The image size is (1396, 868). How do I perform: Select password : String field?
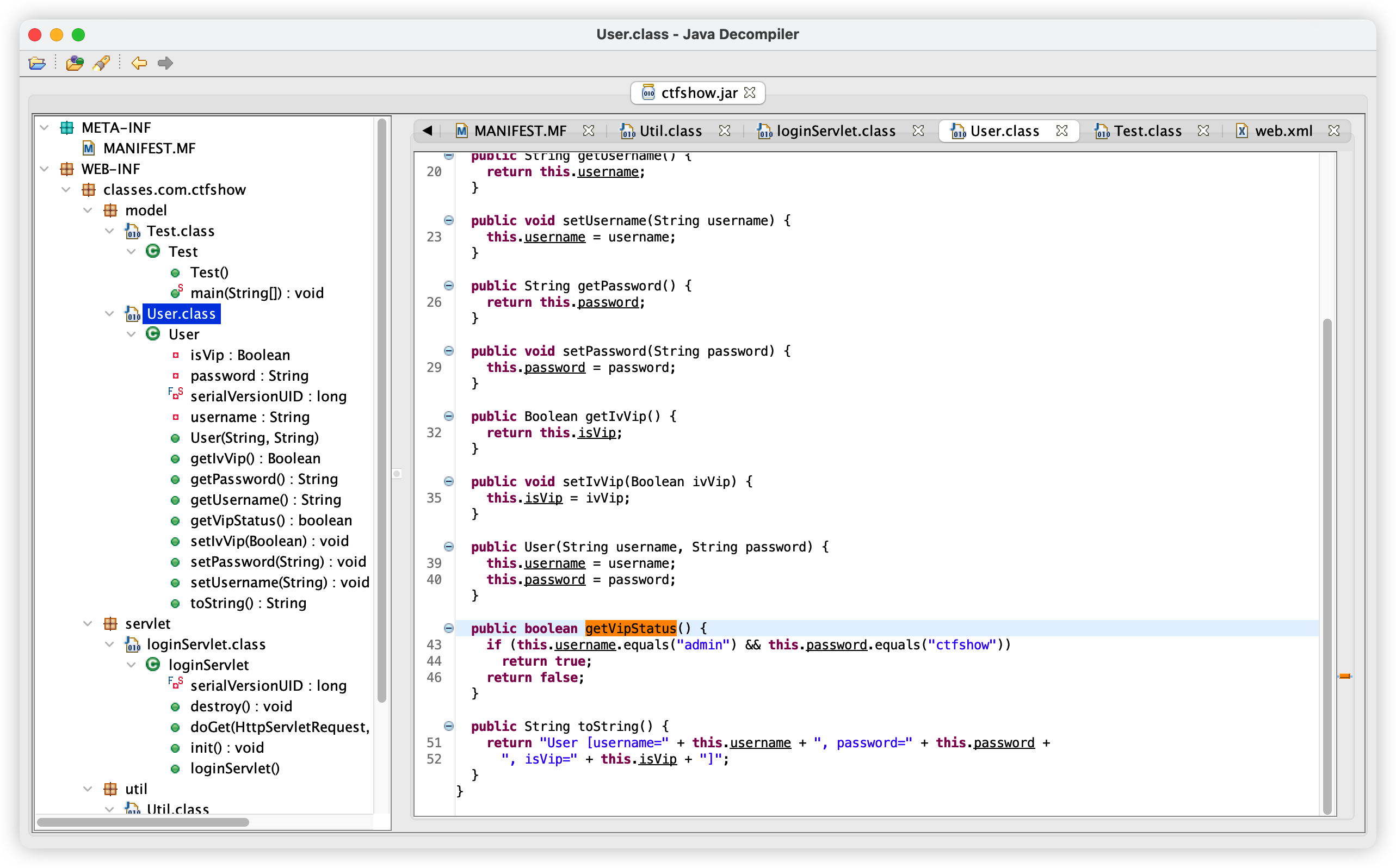click(249, 375)
